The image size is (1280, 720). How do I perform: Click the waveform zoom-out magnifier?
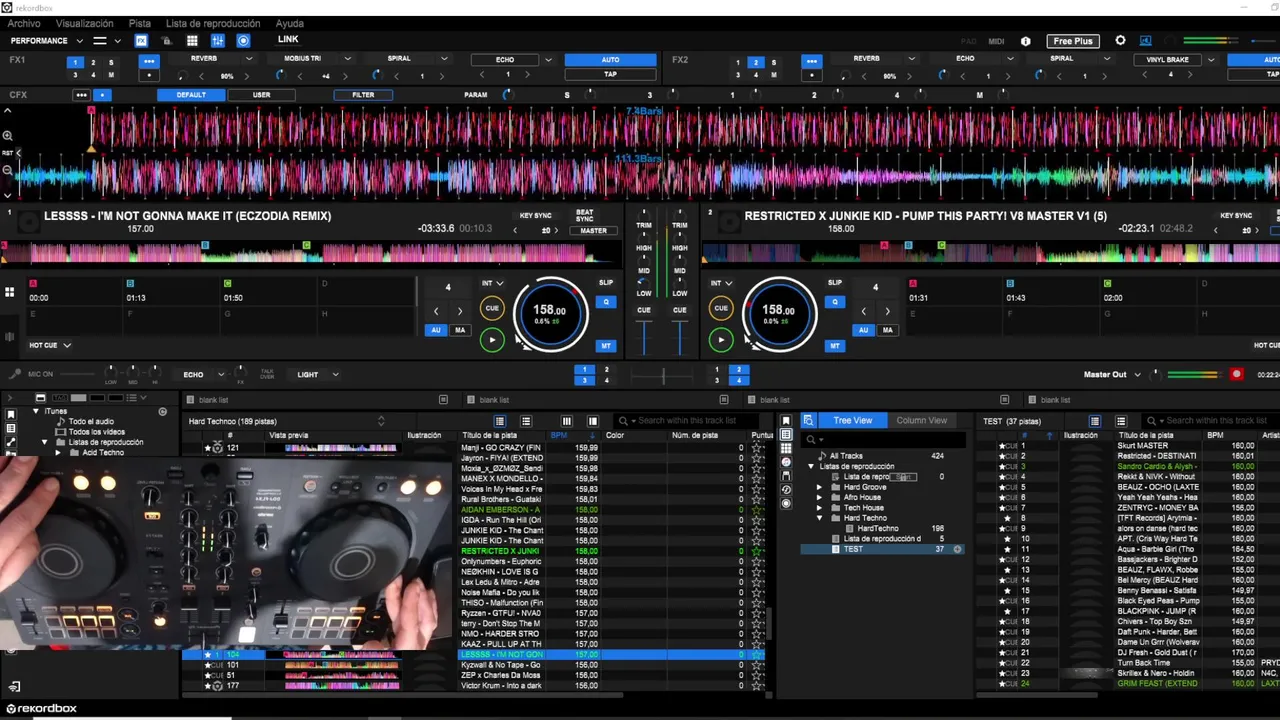click(7, 169)
